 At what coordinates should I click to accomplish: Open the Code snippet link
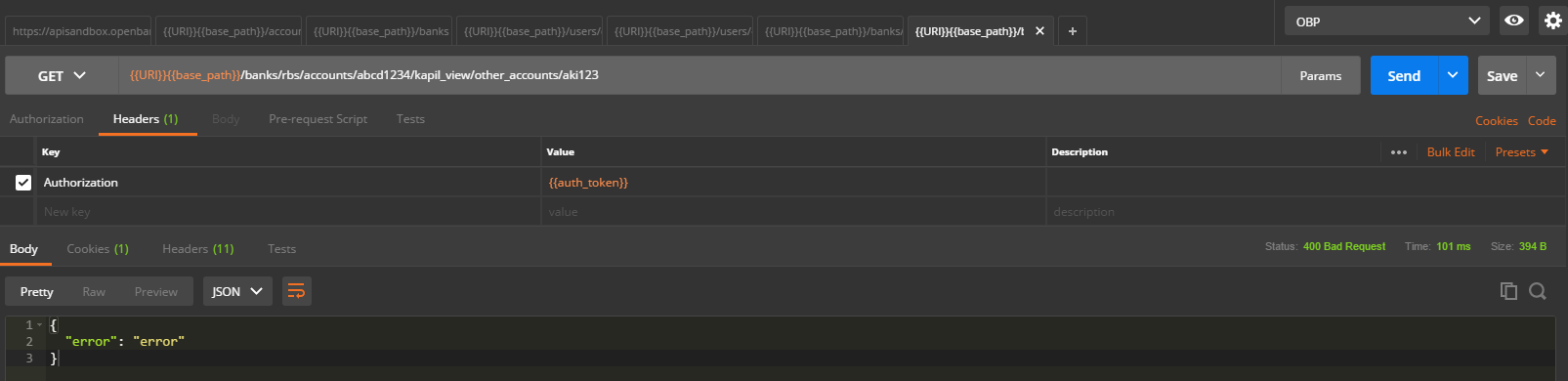pos(1542,121)
